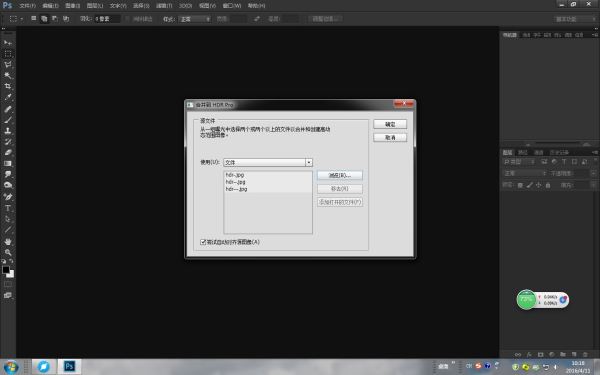Select the Horizontal Type tool

coord(8,208)
